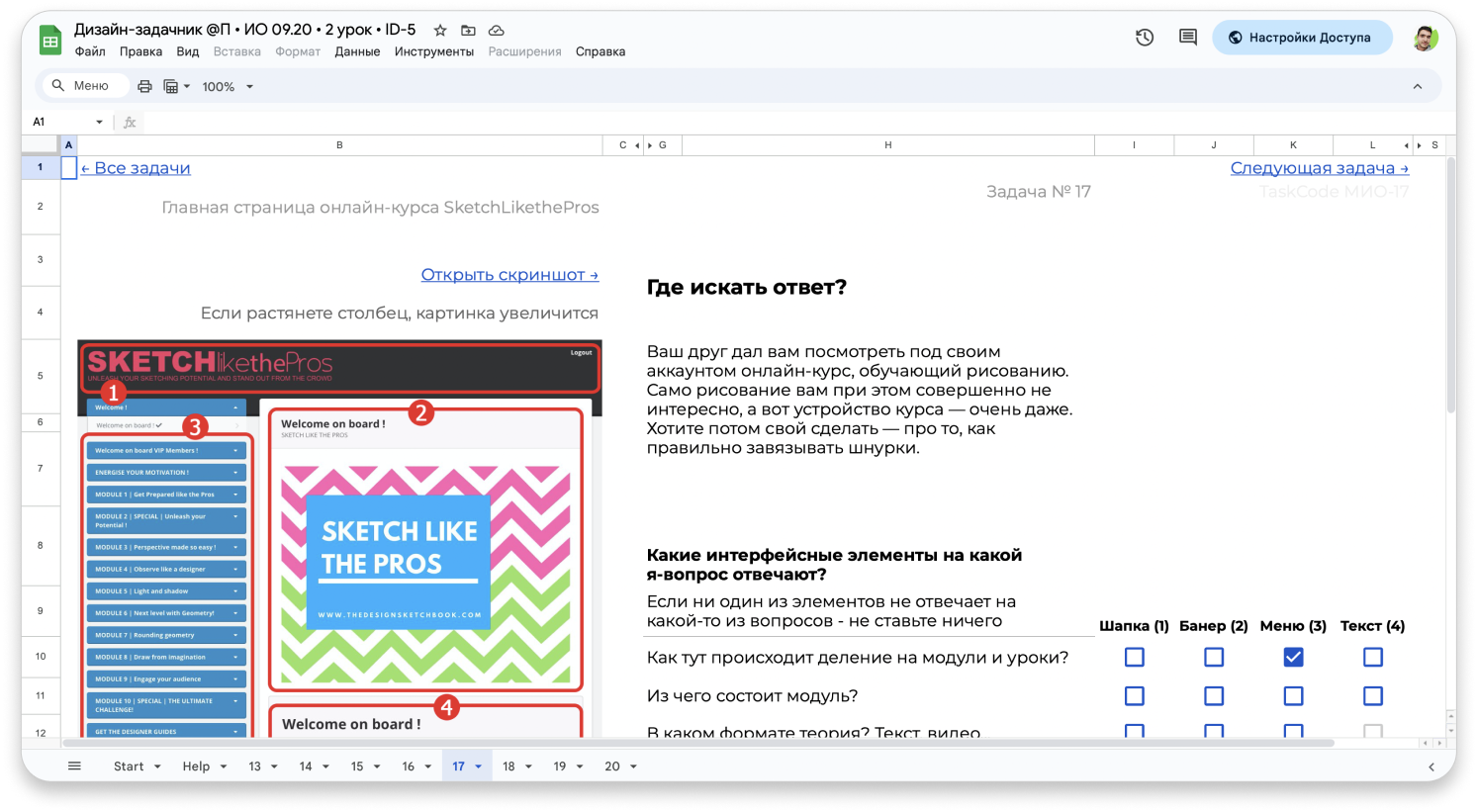The image size is (1477, 812).
Task: Click the Настройки Доступа share button
Action: (1302, 38)
